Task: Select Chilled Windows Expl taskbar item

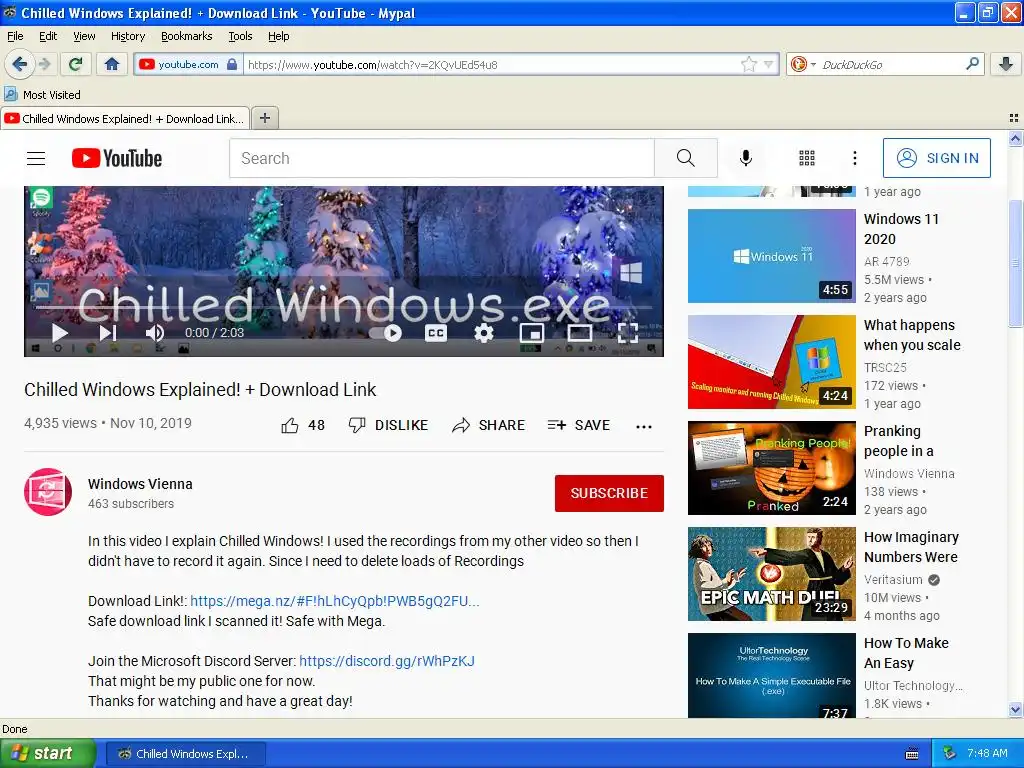Action: pyautogui.click(x=186, y=754)
